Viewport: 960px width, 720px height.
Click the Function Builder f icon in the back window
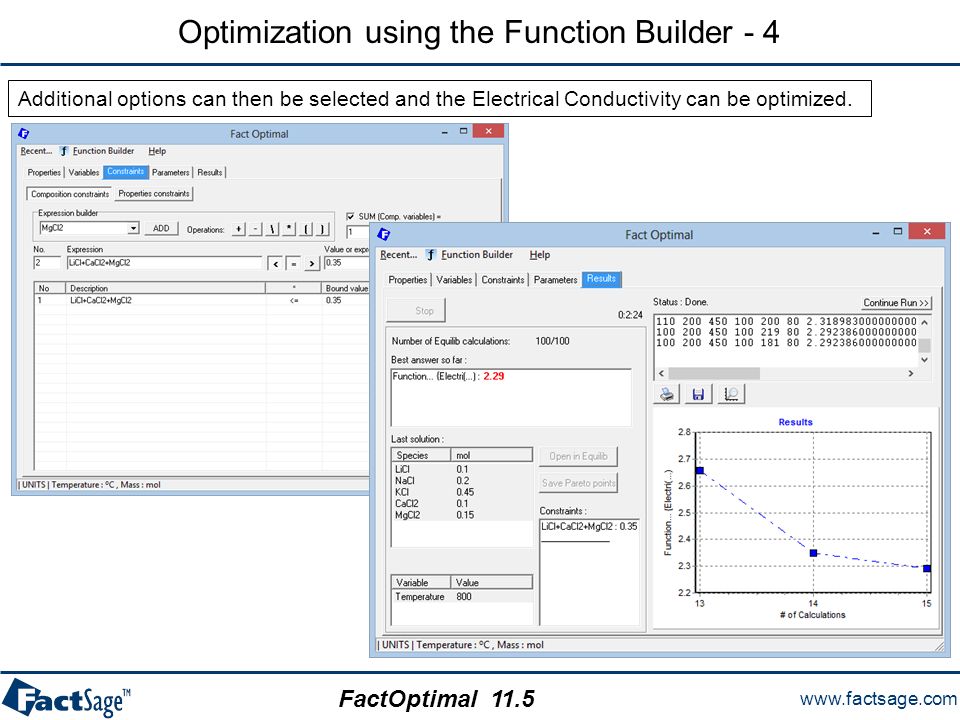point(64,151)
